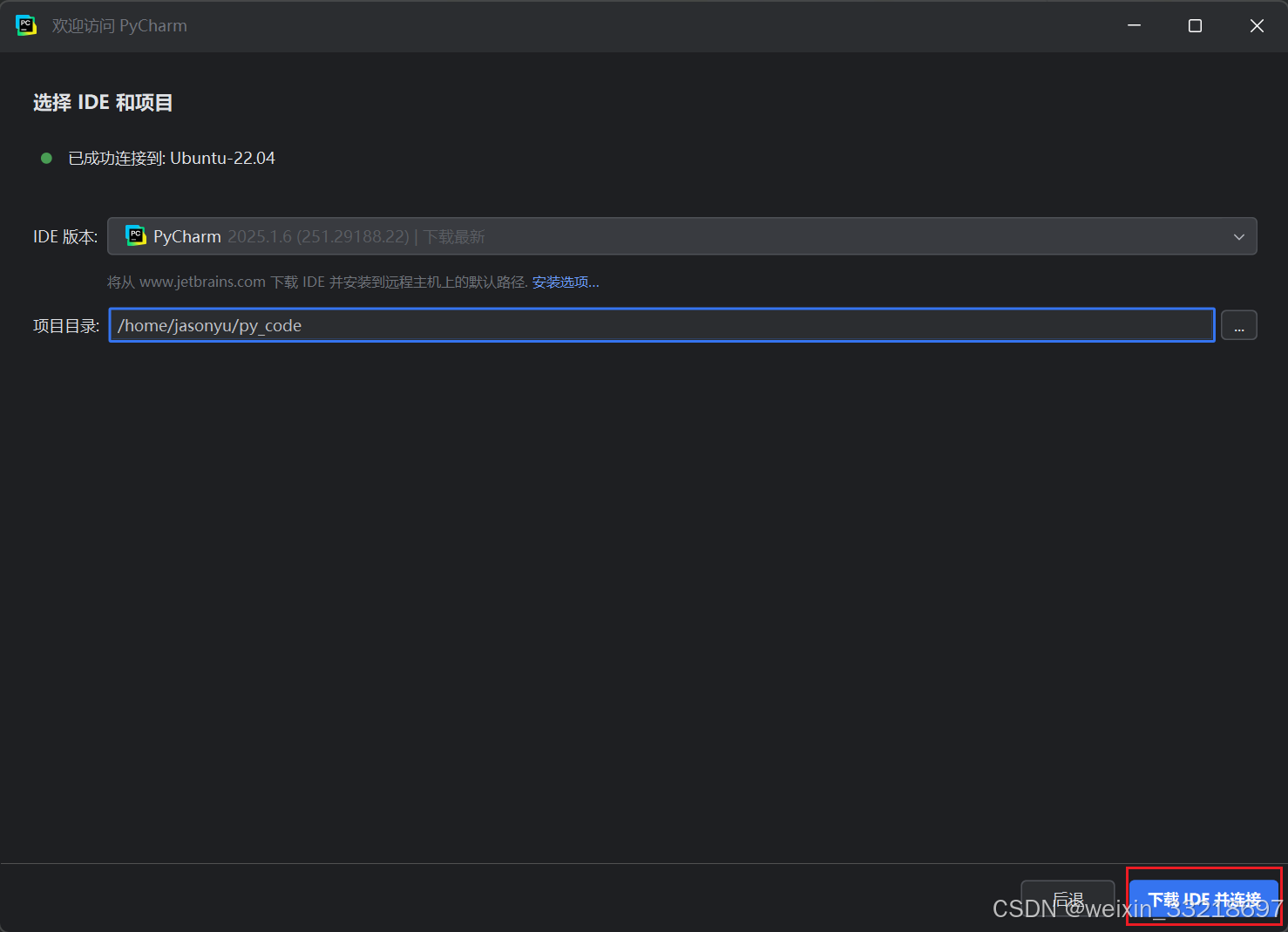
Task: Click the 已成功连接到: Ubuntu-22.04 status text
Action: [172, 158]
